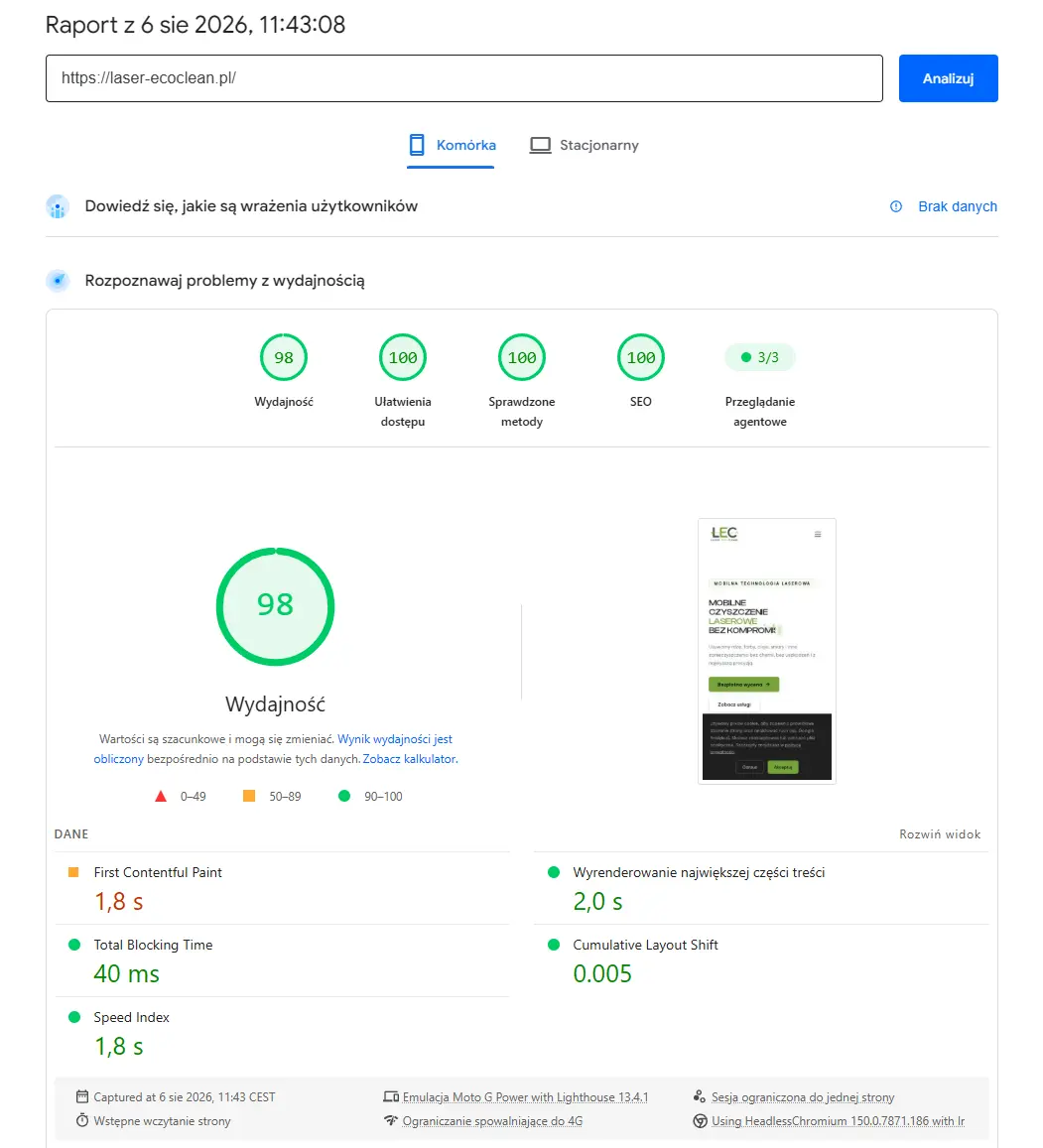Open the Przeglądanie agentowe 3/3 badge
Viewport: 1043px width, 1148px height.
(x=759, y=357)
